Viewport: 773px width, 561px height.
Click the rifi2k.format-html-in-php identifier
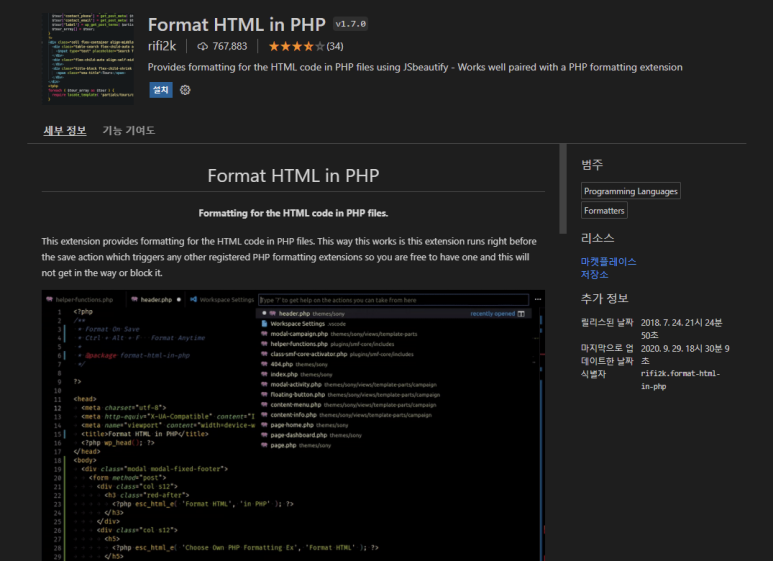coord(680,380)
